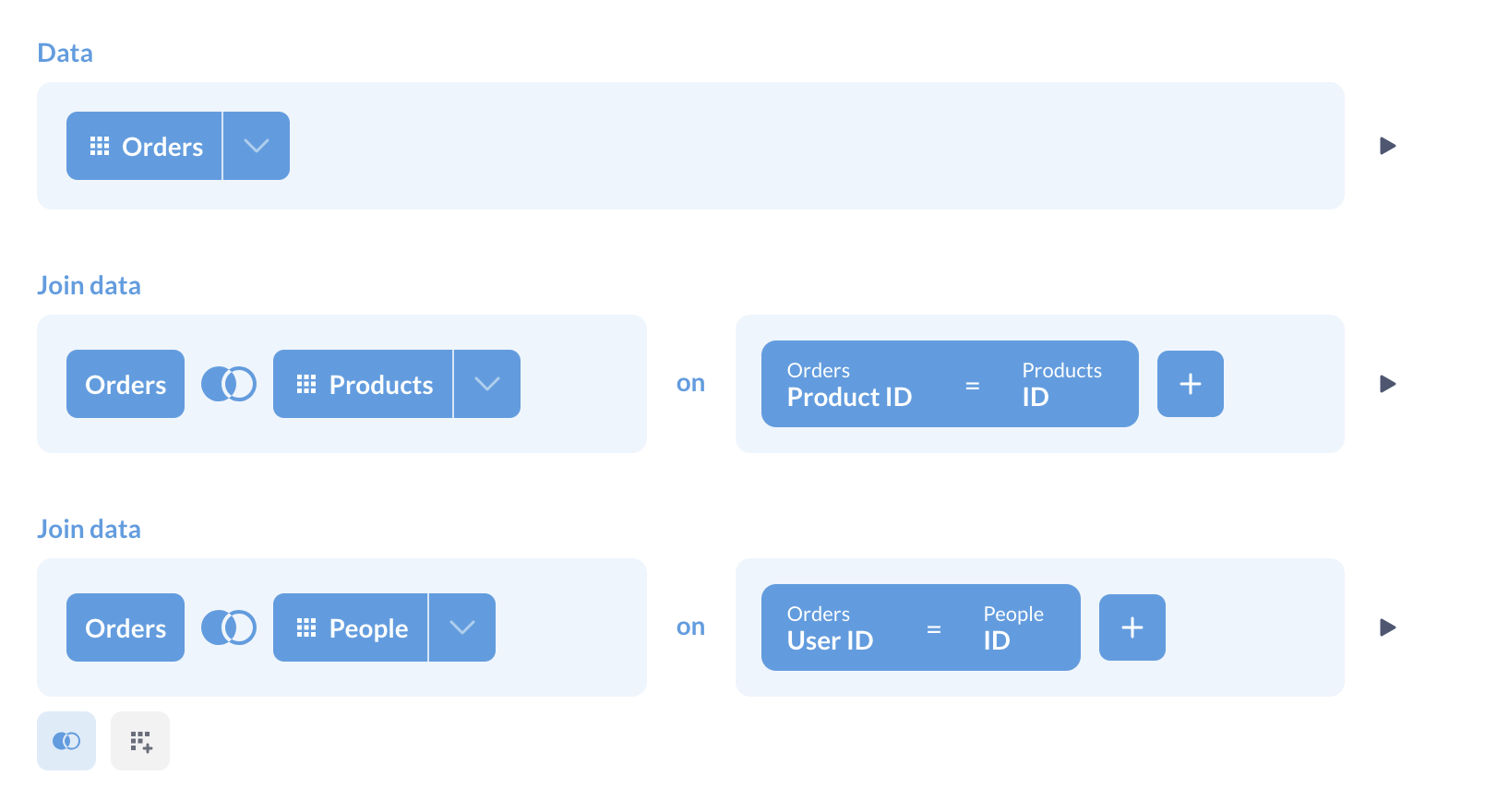1497x812 pixels.
Task: Click the join data button at bottom
Action: tap(66, 741)
